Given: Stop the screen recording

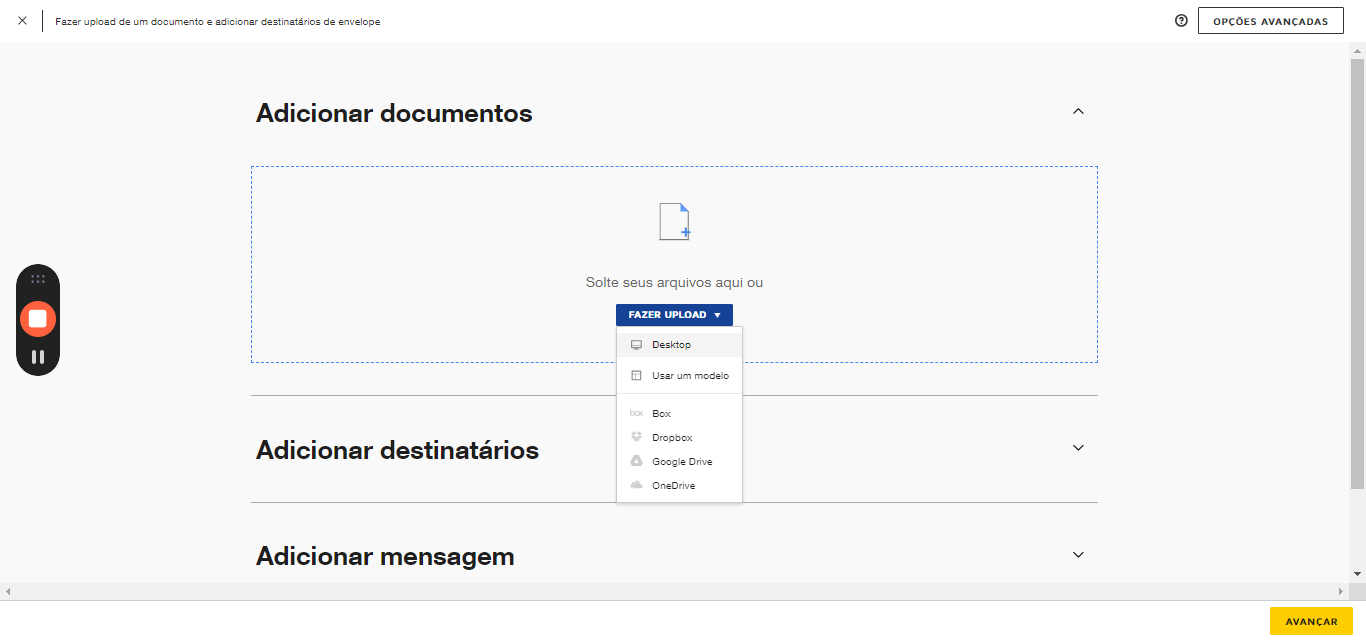Looking at the screenshot, I should tap(38, 319).
